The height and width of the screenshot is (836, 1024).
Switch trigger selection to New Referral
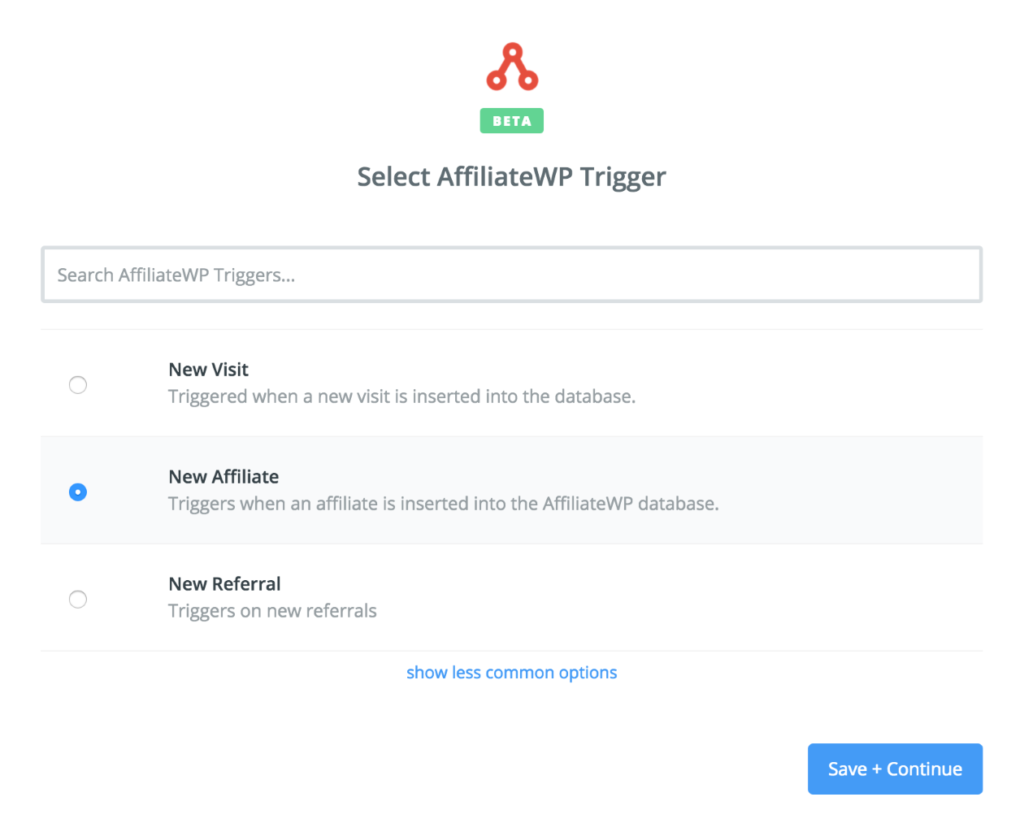pyautogui.click(x=78, y=599)
